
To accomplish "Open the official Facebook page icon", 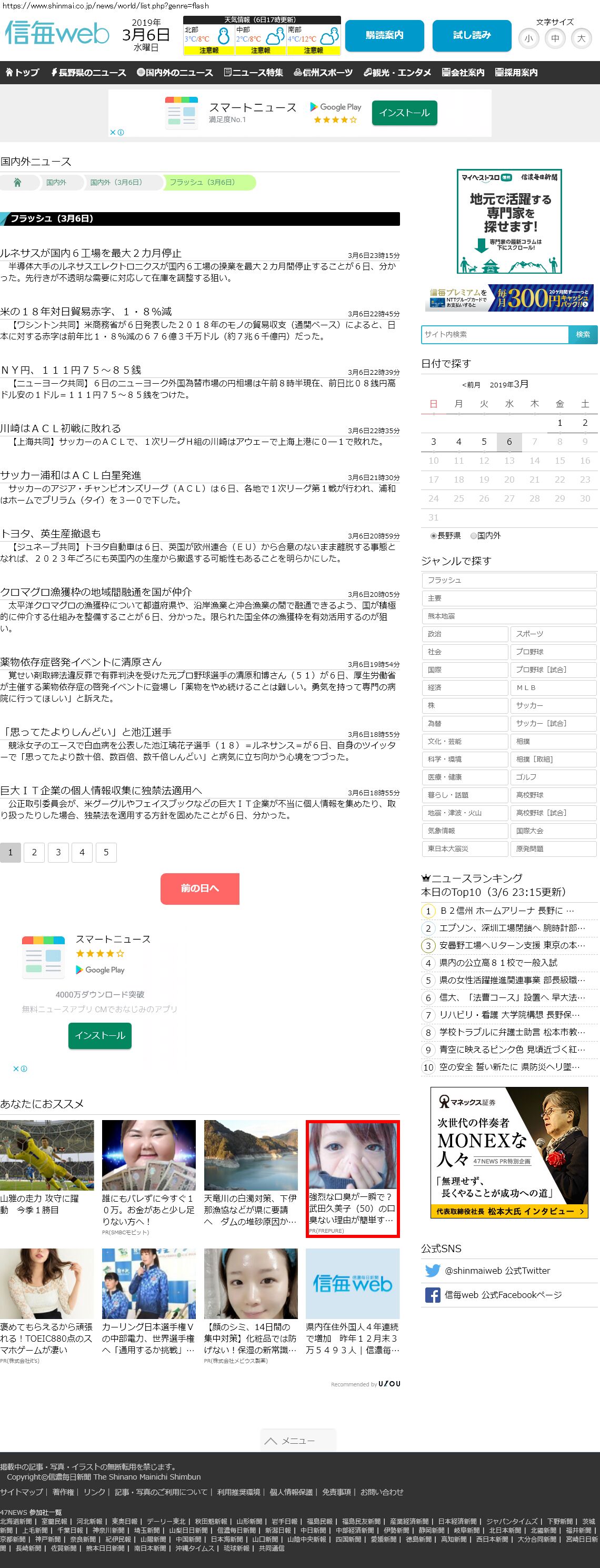I will [x=433, y=1295].
